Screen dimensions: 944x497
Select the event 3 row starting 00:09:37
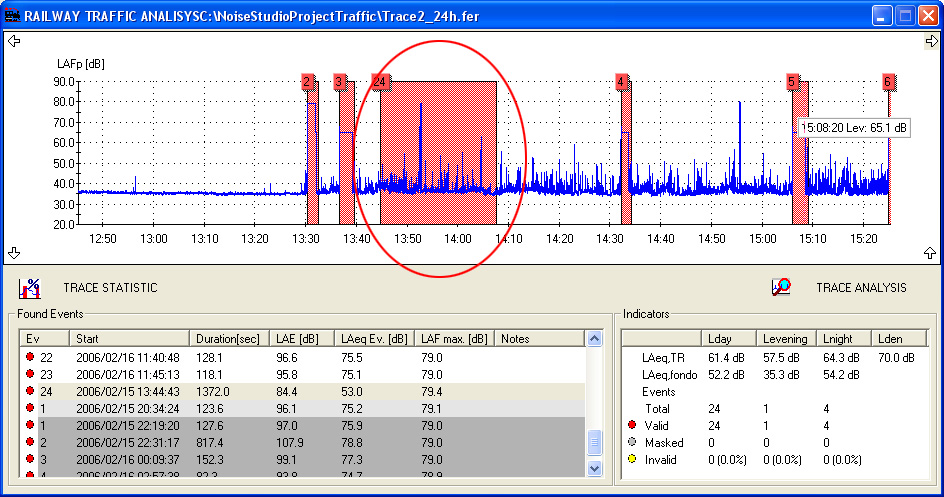[302, 459]
